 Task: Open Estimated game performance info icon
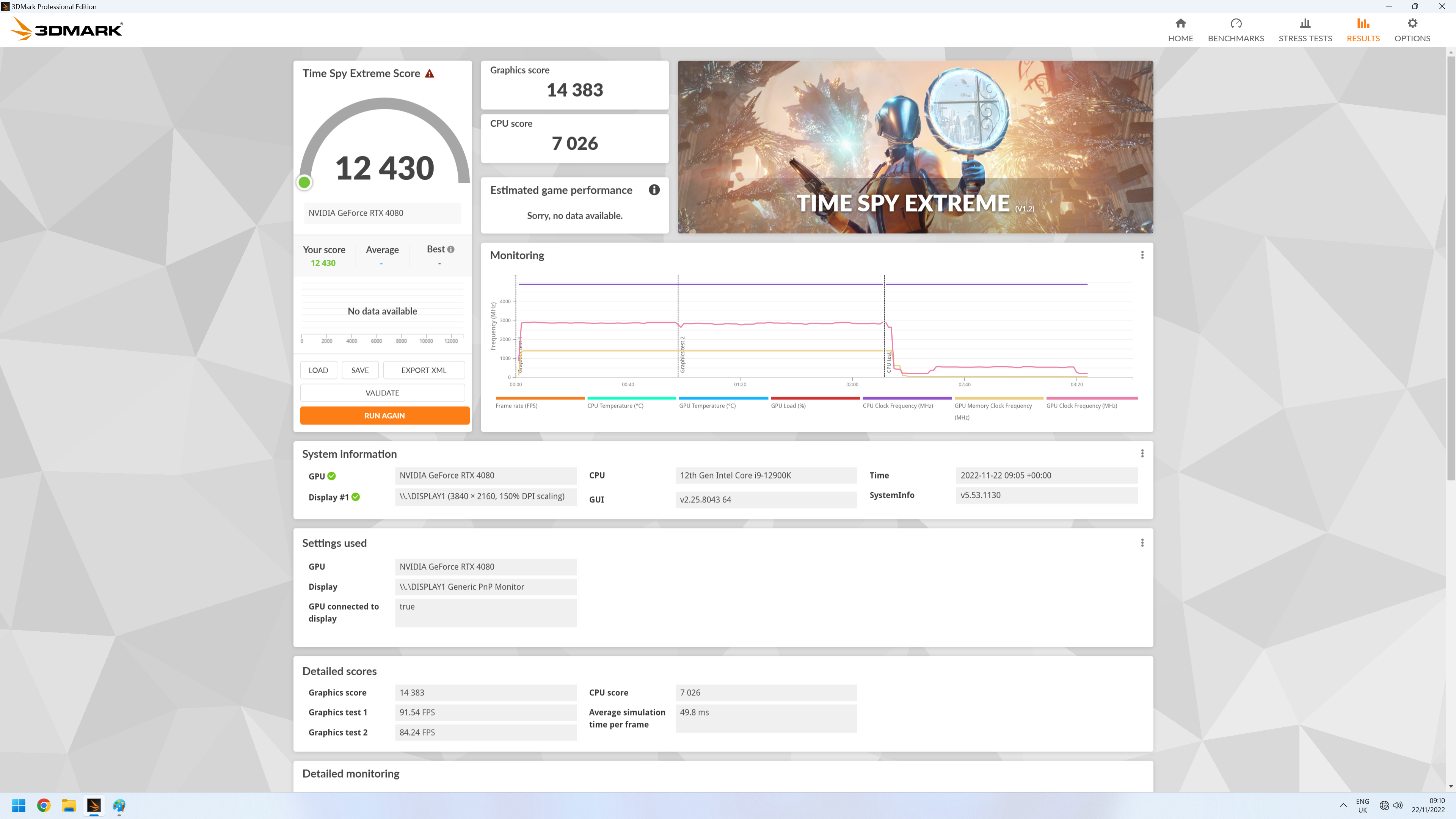click(654, 190)
